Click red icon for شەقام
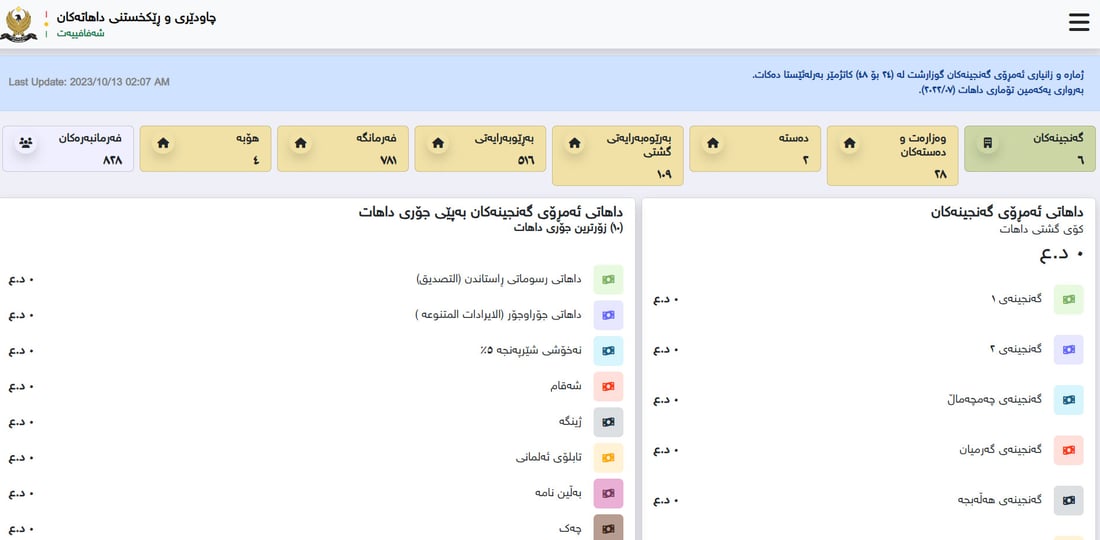Screen dimensions: 1100x540 click(x=608, y=386)
